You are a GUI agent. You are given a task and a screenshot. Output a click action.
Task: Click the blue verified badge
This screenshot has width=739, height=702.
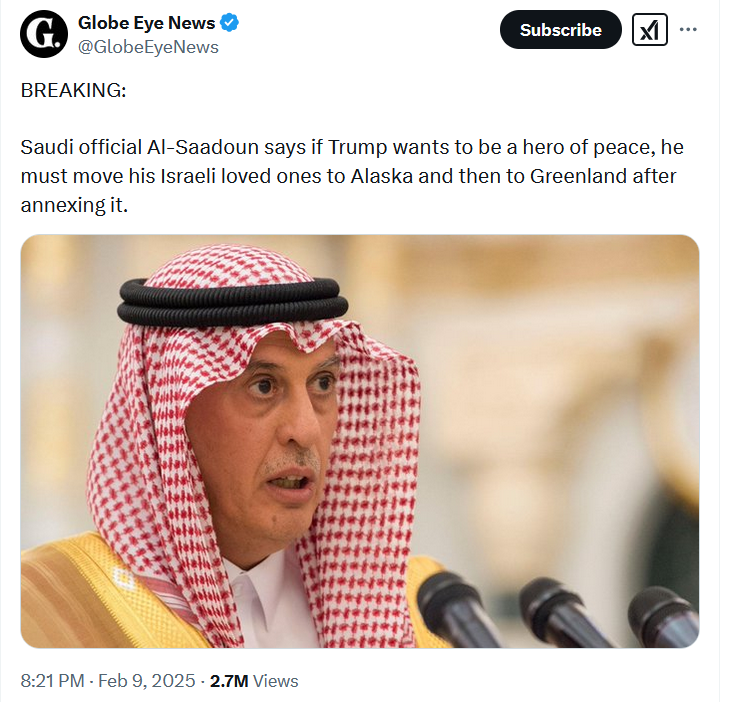tap(228, 22)
